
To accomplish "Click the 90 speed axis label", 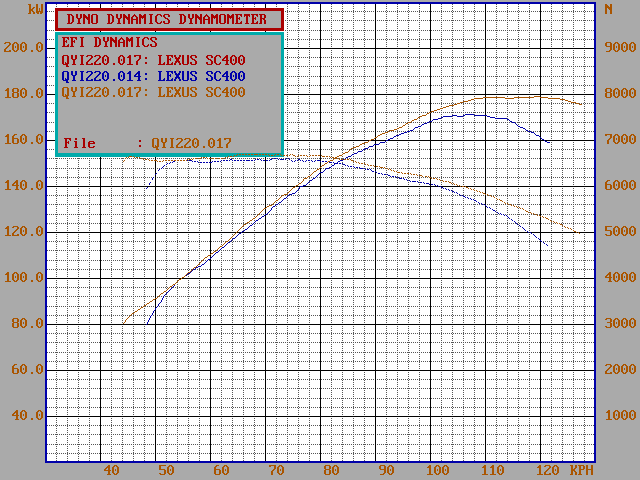I will [386, 470].
